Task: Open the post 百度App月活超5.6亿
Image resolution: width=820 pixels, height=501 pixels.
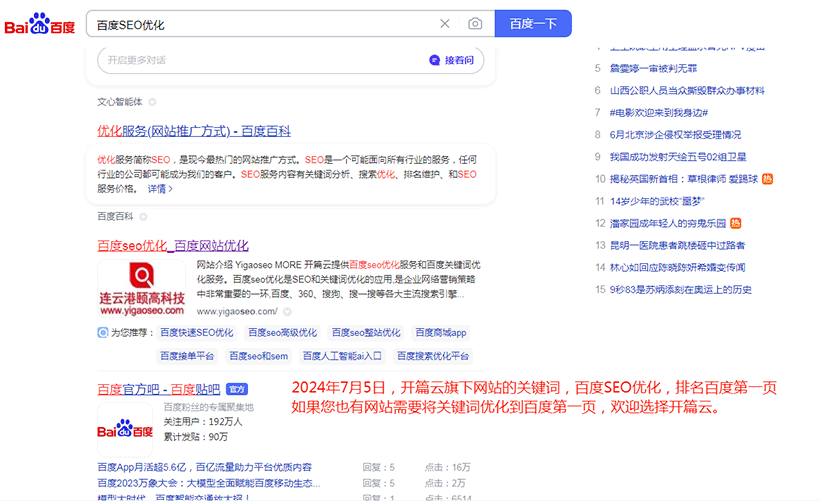Action: pos(204,467)
